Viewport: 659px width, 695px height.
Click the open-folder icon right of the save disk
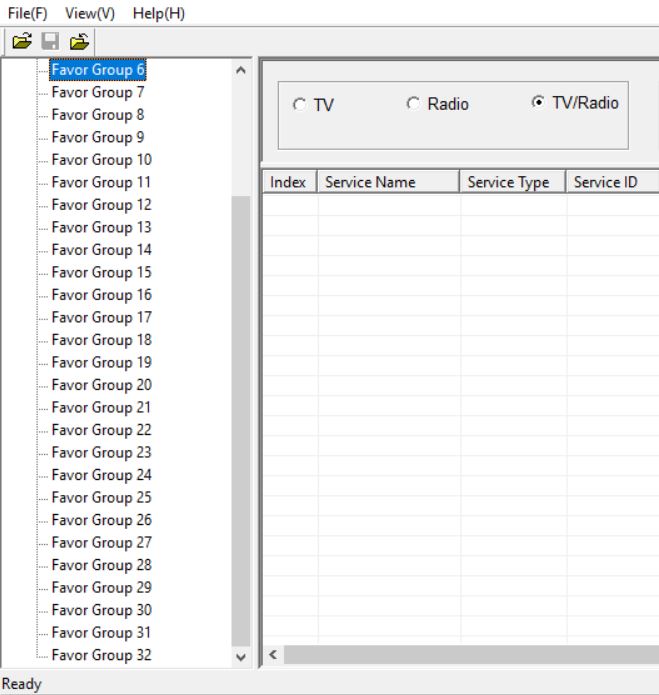coord(79,41)
